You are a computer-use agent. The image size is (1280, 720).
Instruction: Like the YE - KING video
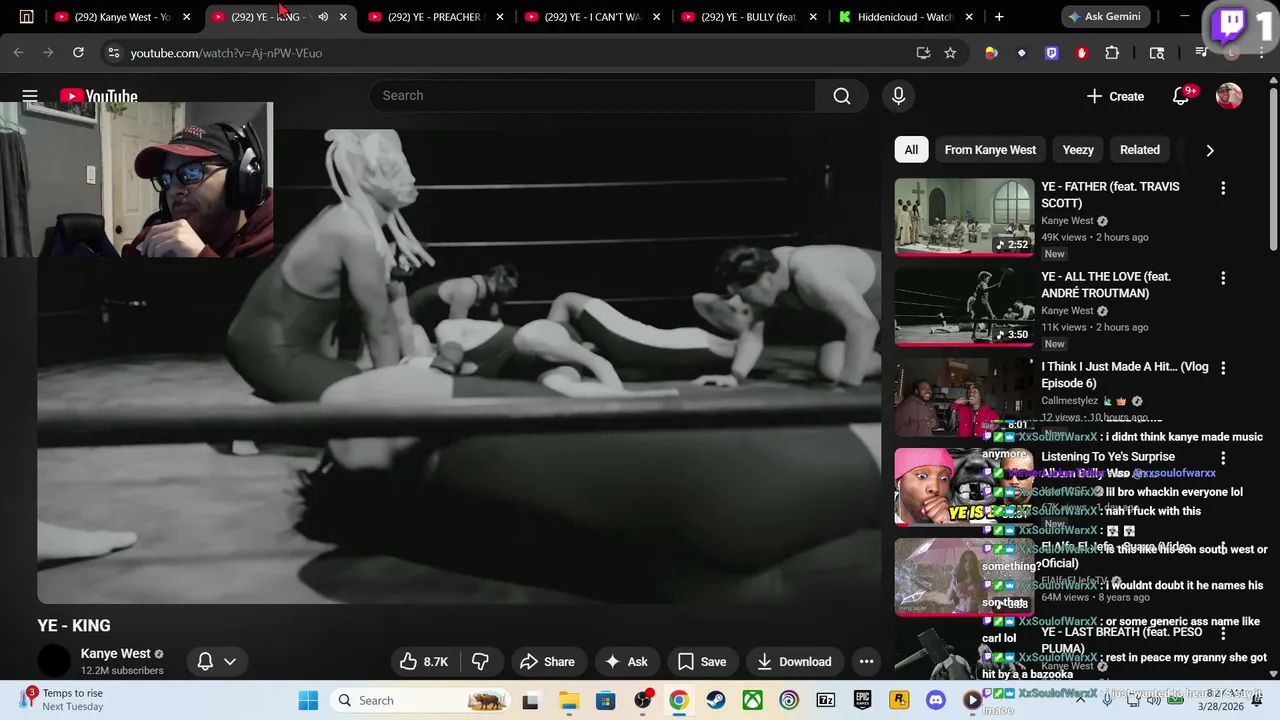tap(425, 661)
